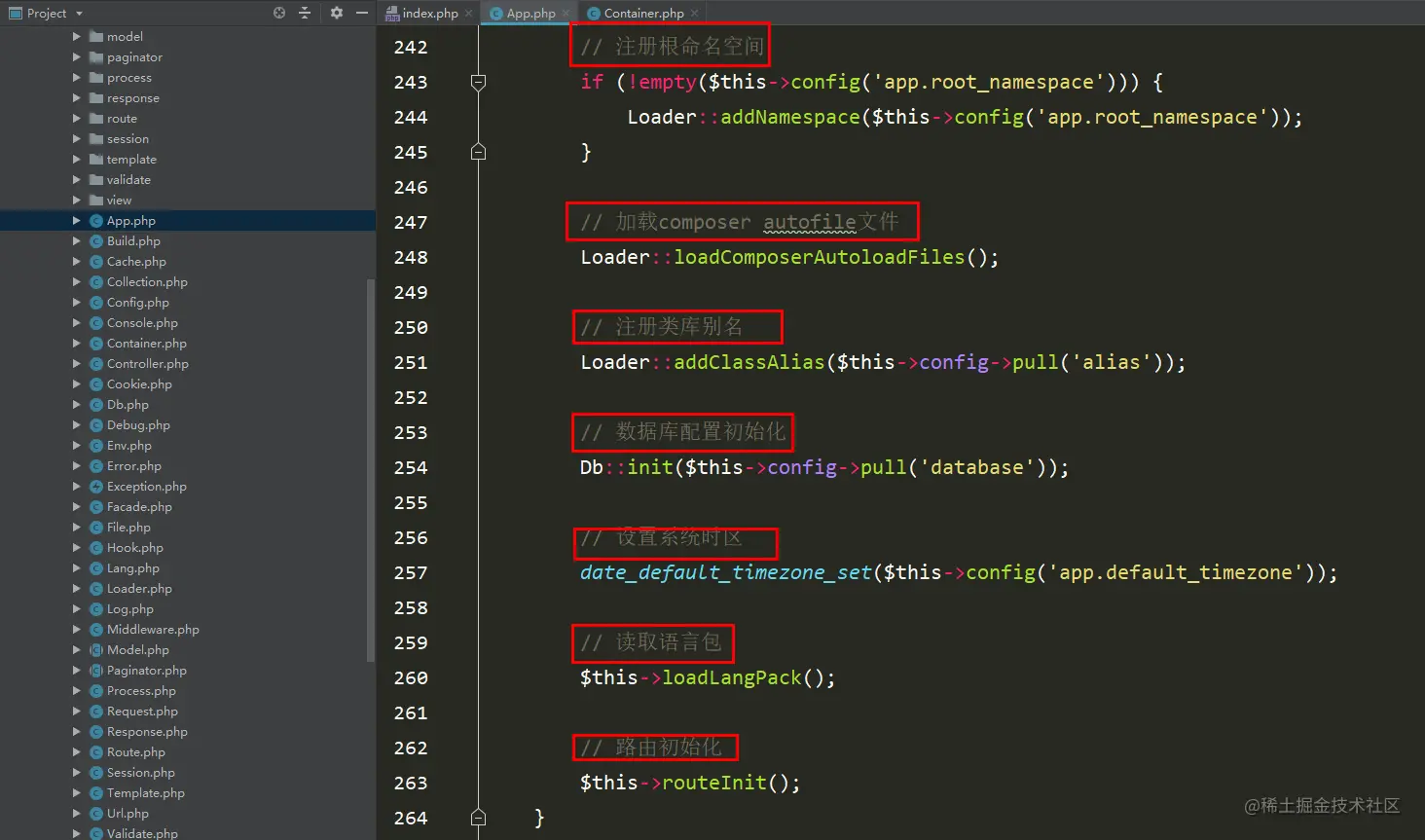1425x840 pixels.
Task: Switch to the App.php editor tab
Action: click(530, 13)
